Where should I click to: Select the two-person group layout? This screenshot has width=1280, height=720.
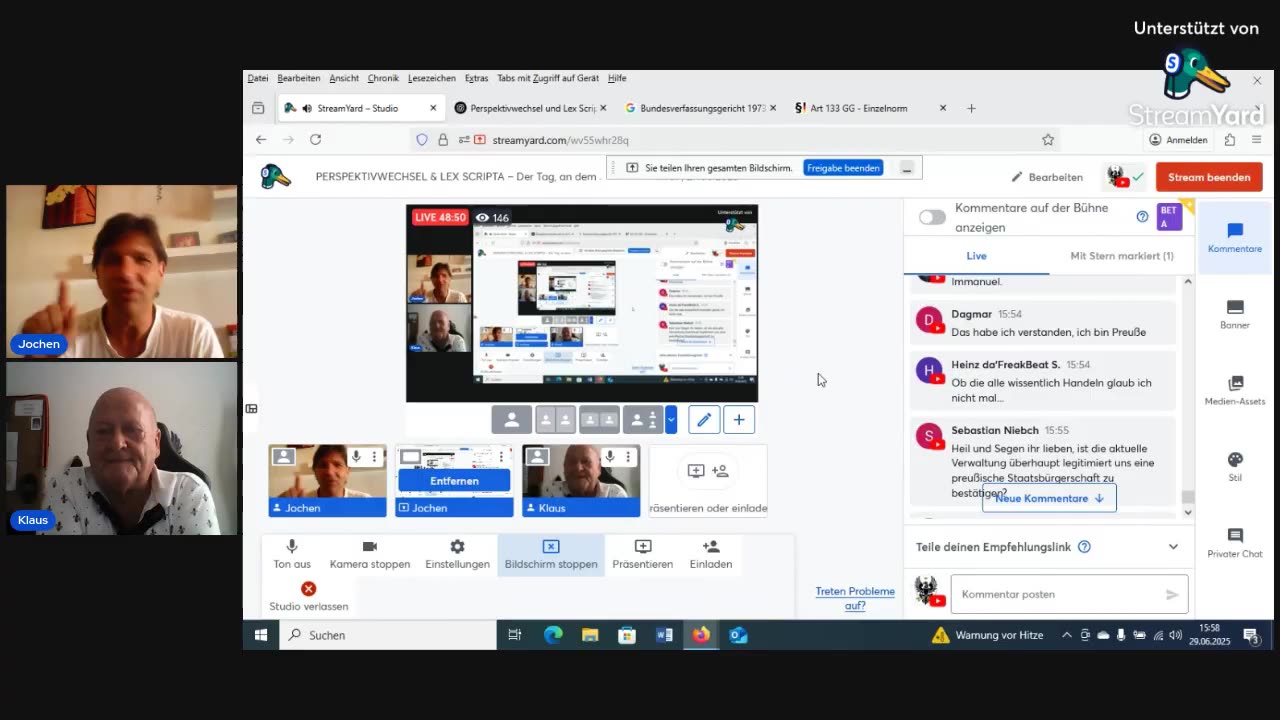coord(598,420)
